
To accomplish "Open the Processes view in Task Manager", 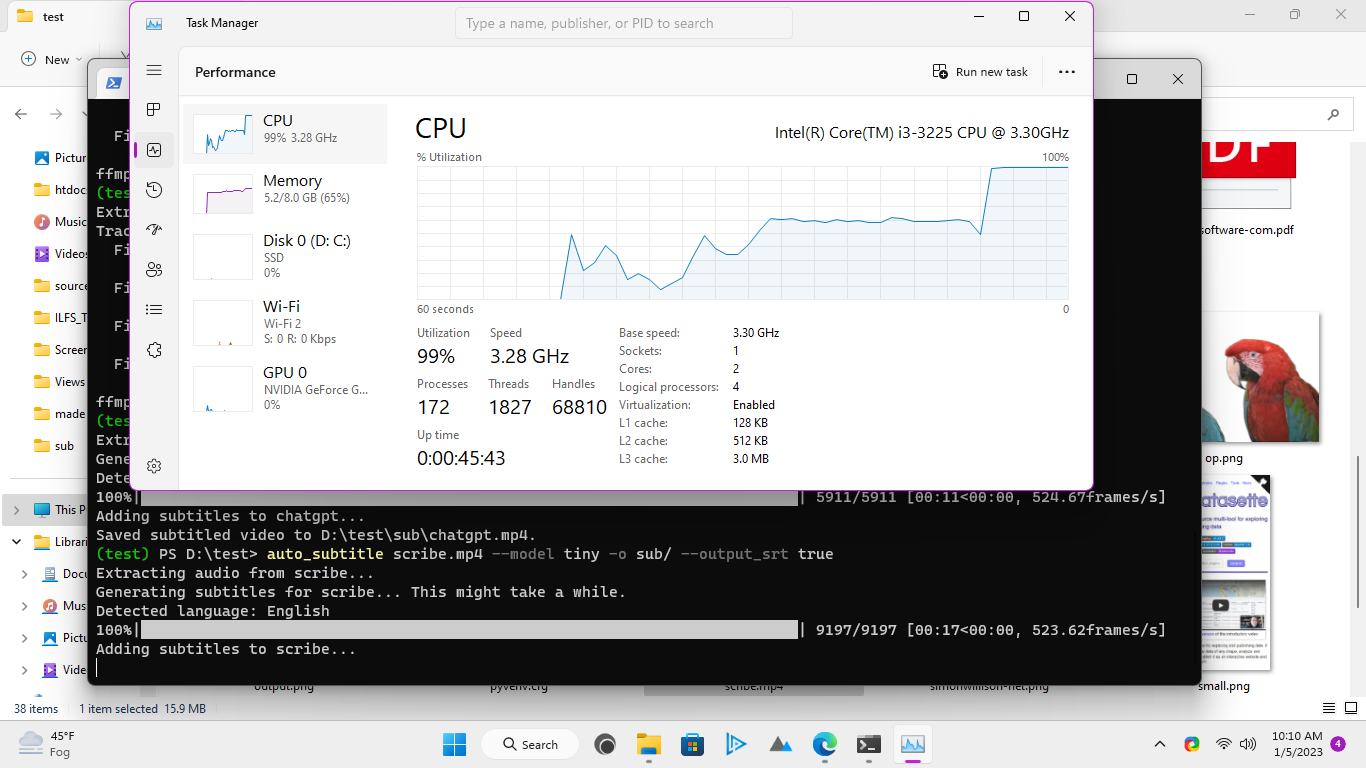I will coord(153,110).
